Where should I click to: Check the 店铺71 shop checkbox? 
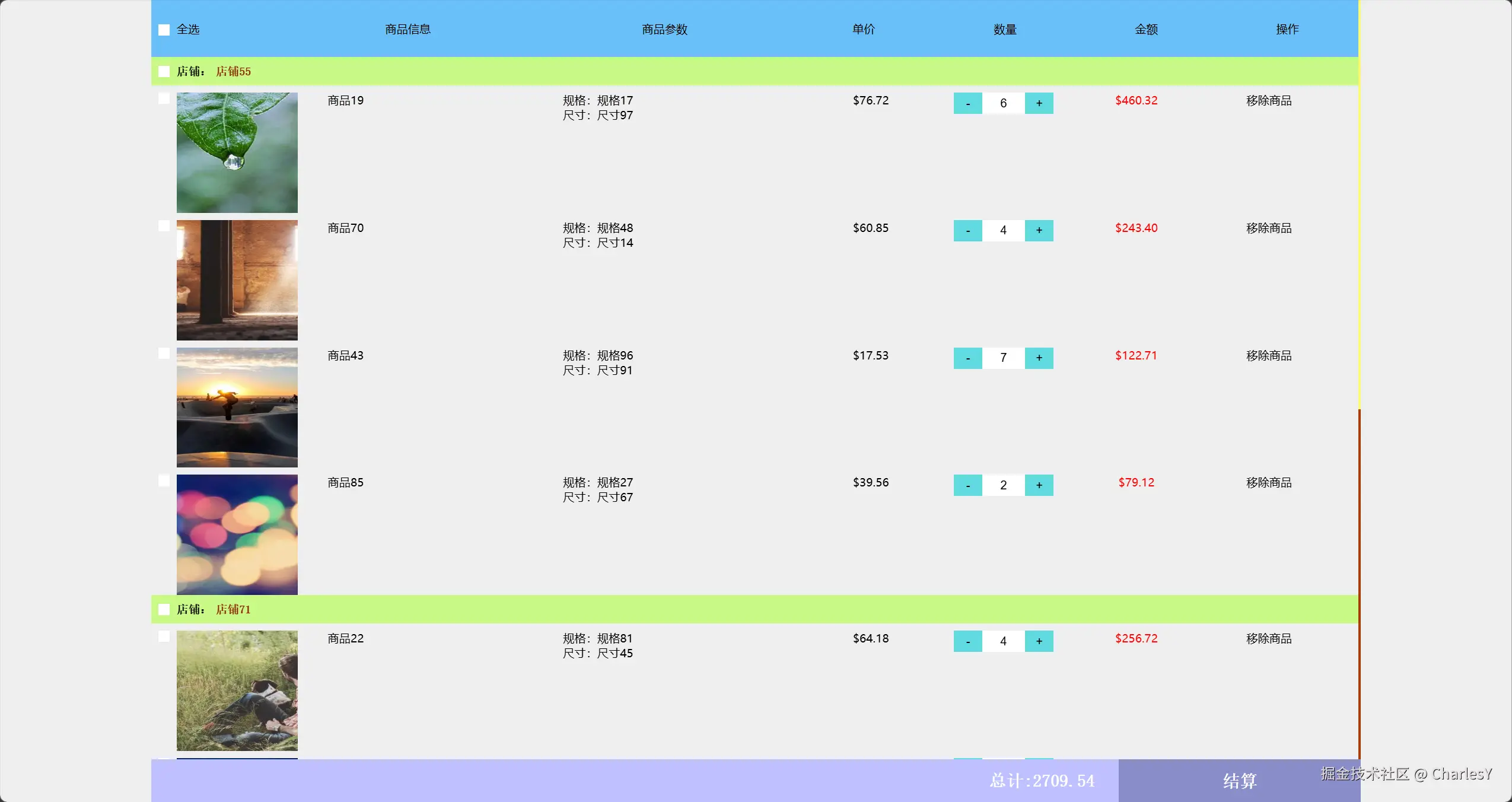[164, 610]
